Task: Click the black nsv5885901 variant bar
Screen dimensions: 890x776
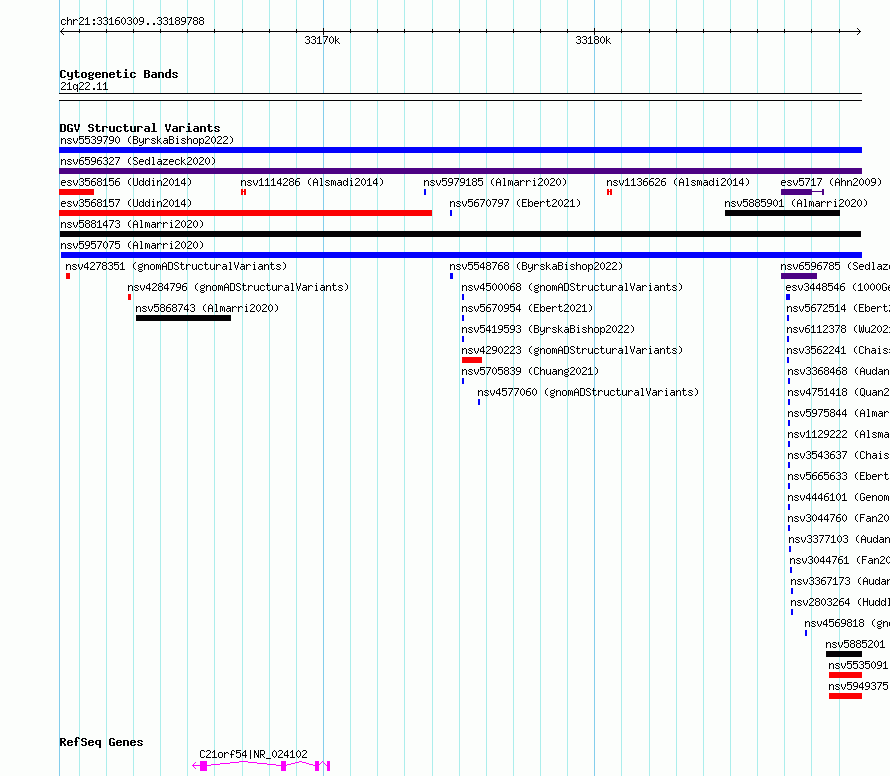Action: pyautogui.click(x=782, y=213)
